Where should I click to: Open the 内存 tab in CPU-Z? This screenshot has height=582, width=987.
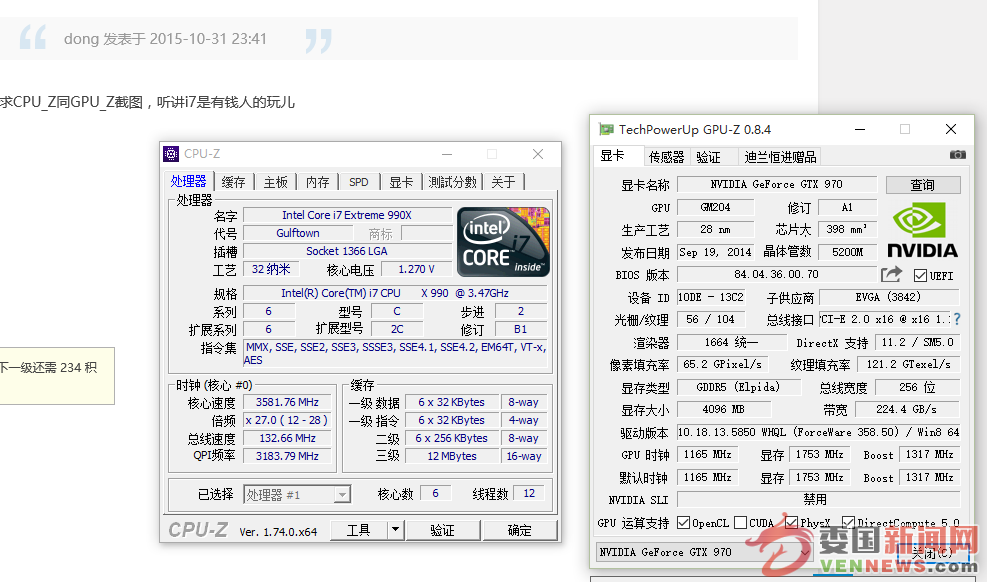tap(317, 182)
